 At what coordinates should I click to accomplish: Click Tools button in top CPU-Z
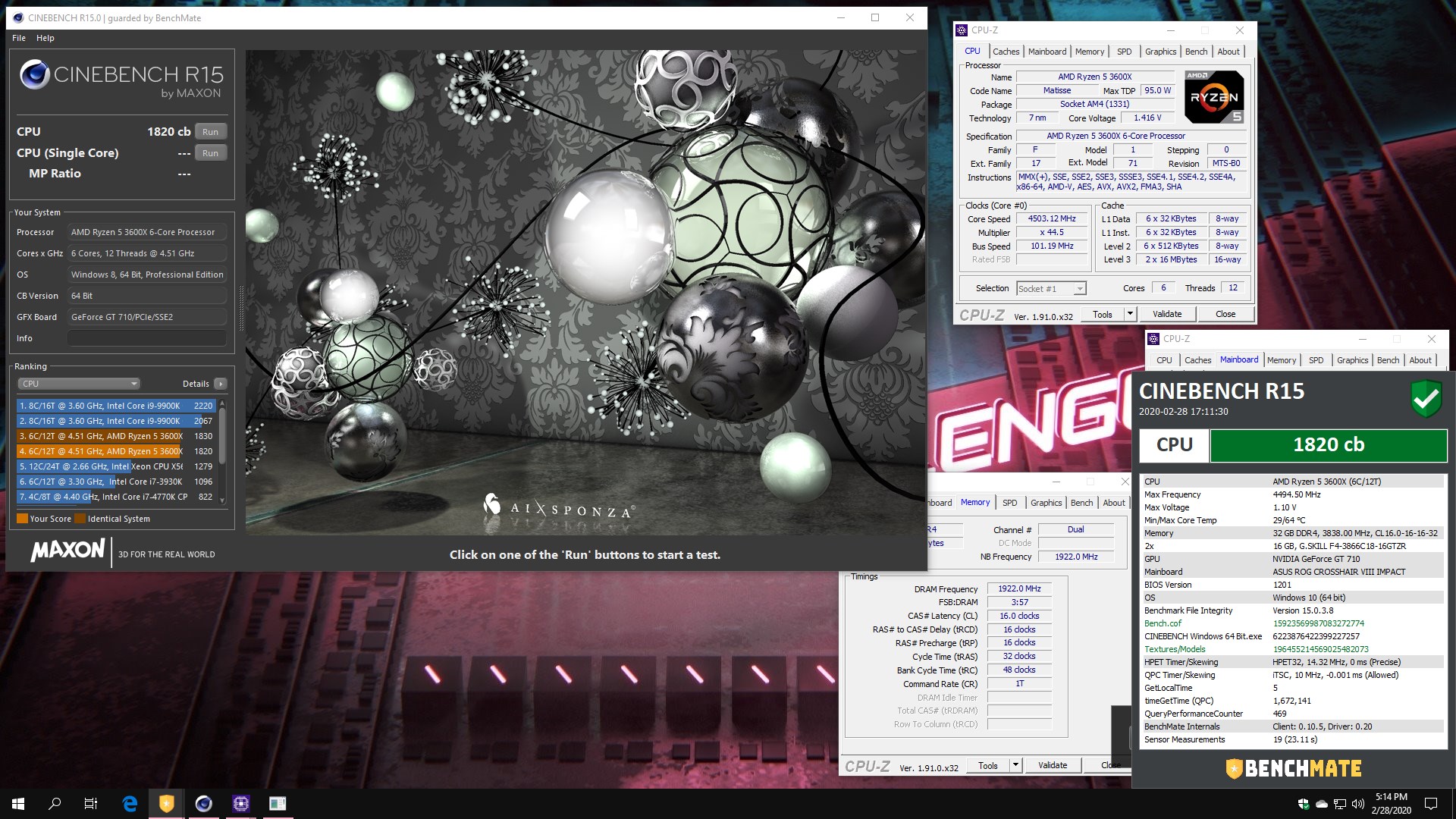[x=1102, y=314]
